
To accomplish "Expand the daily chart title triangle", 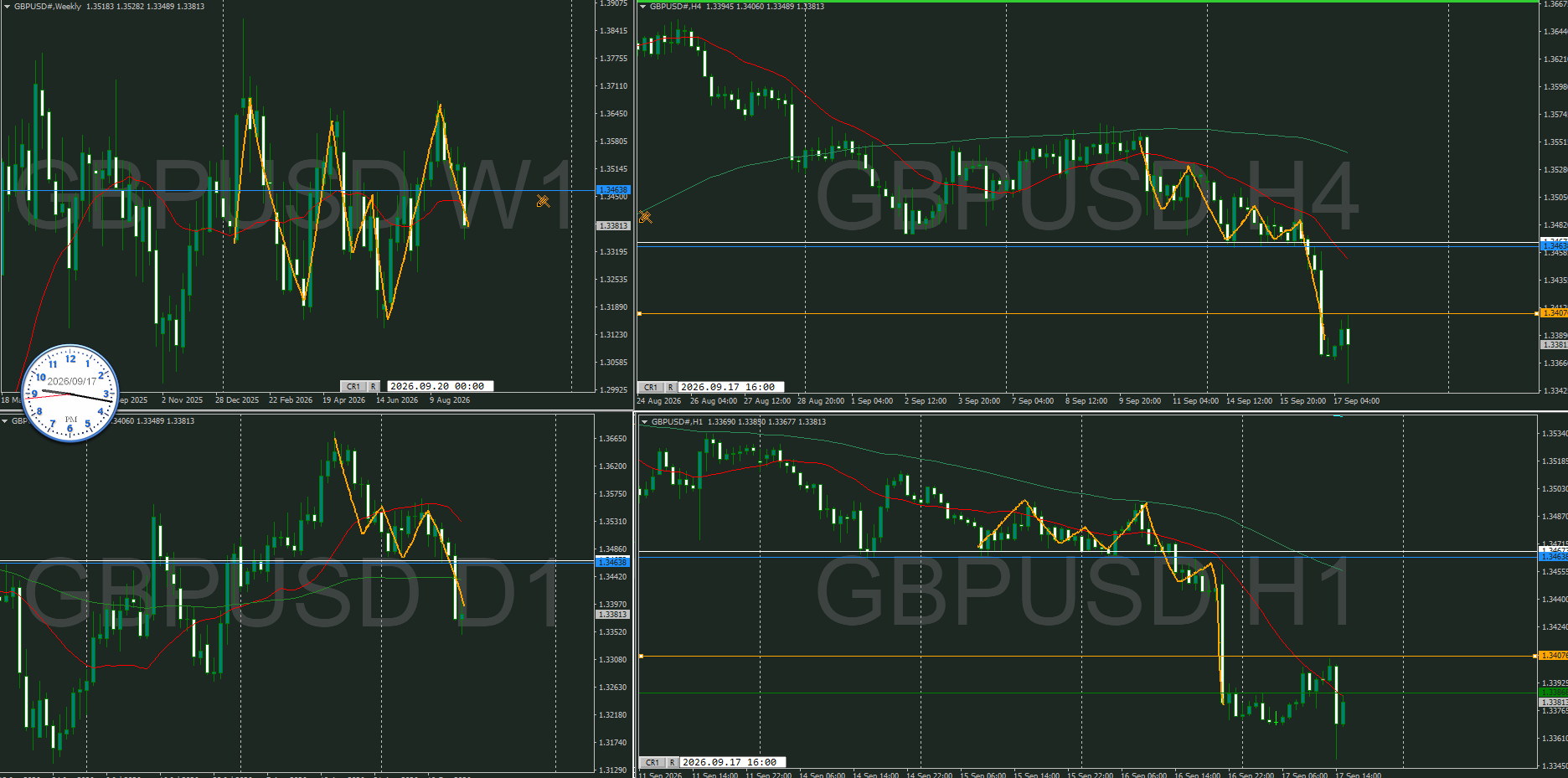I will pos(5,421).
